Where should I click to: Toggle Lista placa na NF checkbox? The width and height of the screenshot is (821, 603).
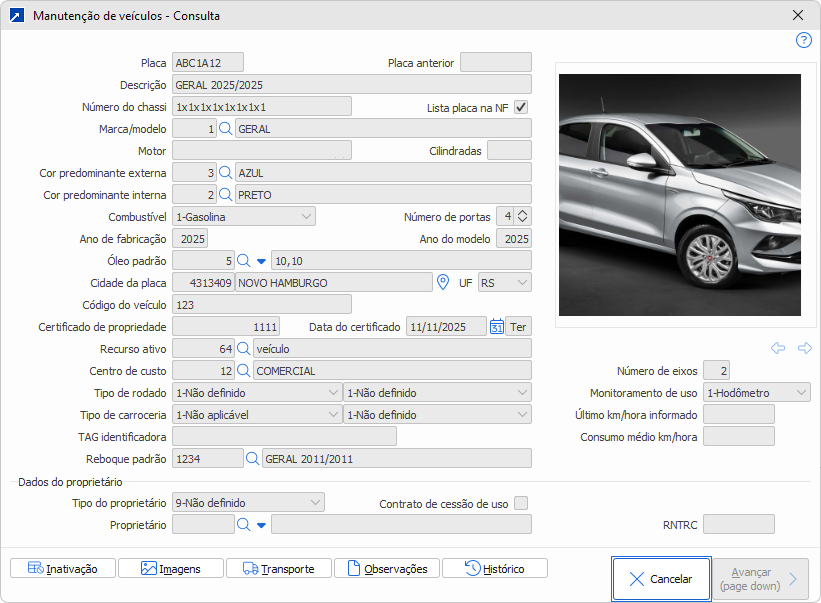(521, 107)
